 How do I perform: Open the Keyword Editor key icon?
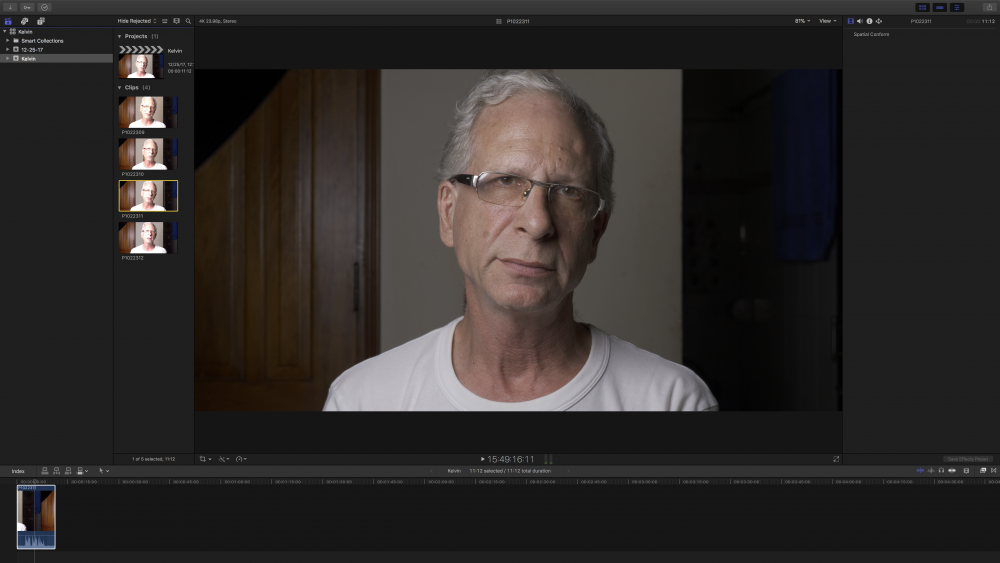(x=27, y=7)
